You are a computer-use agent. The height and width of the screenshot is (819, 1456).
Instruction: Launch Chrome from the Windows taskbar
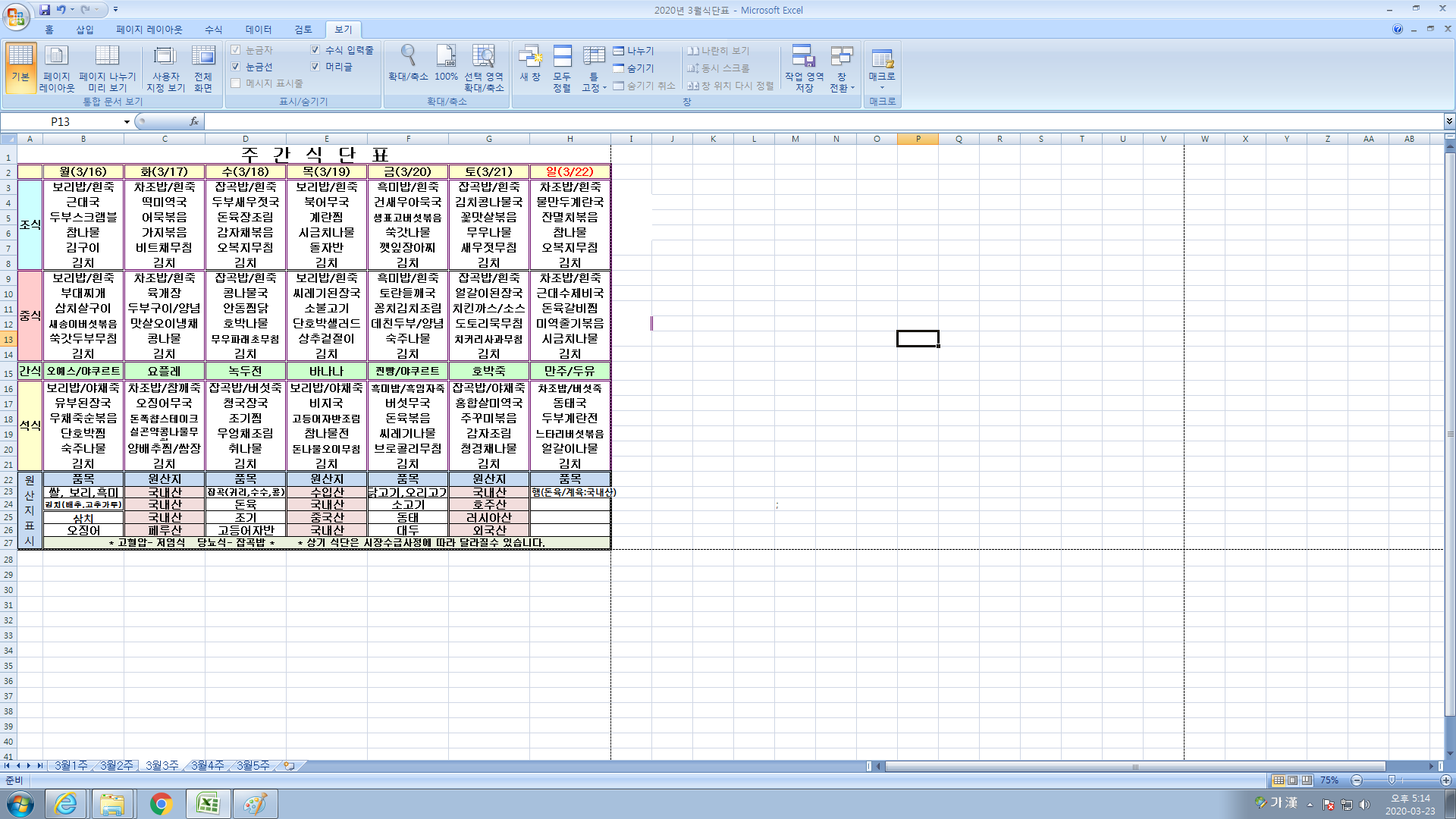(x=161, y=804)
